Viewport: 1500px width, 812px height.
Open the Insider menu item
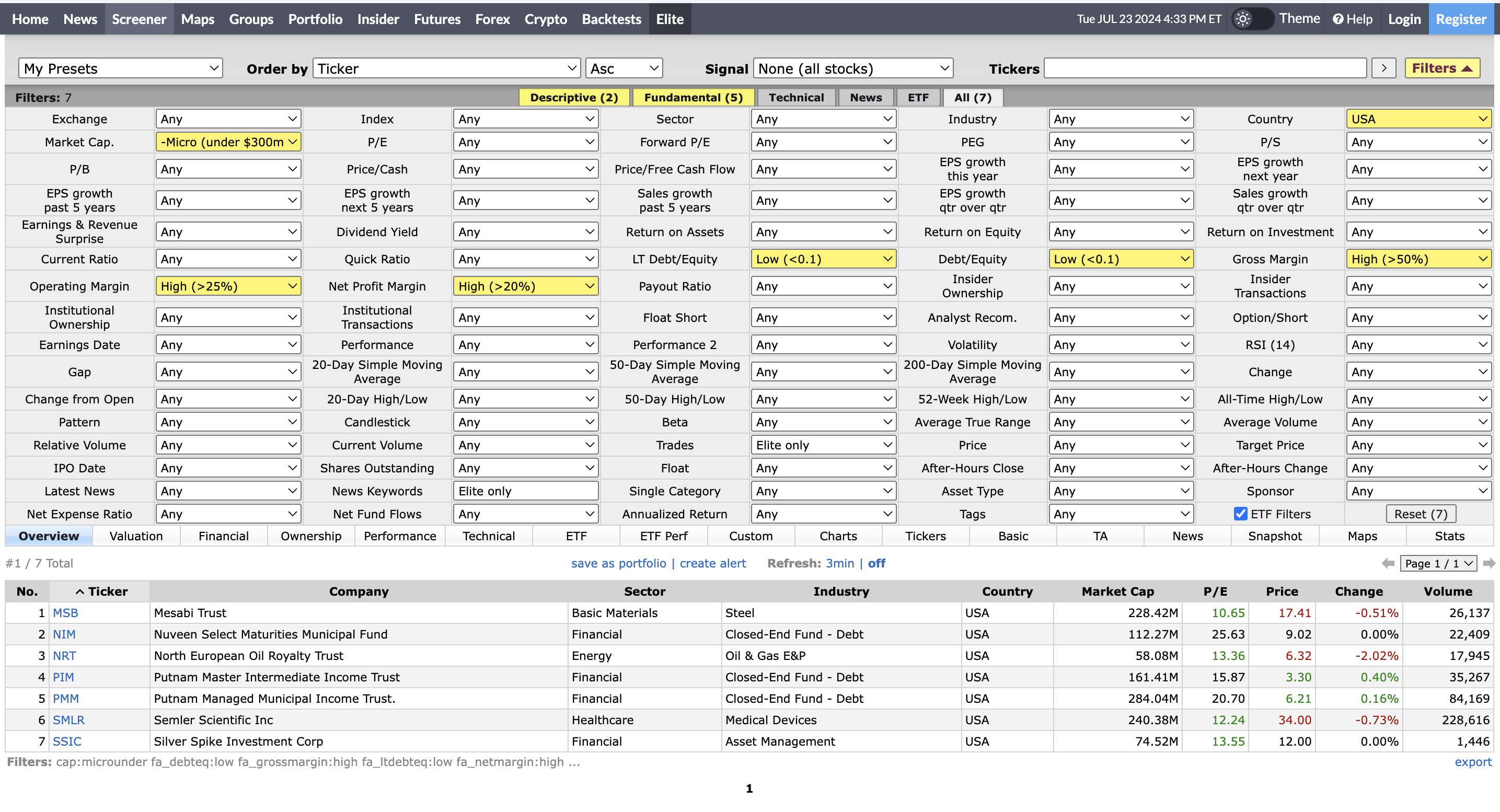(x=378, y=19)
